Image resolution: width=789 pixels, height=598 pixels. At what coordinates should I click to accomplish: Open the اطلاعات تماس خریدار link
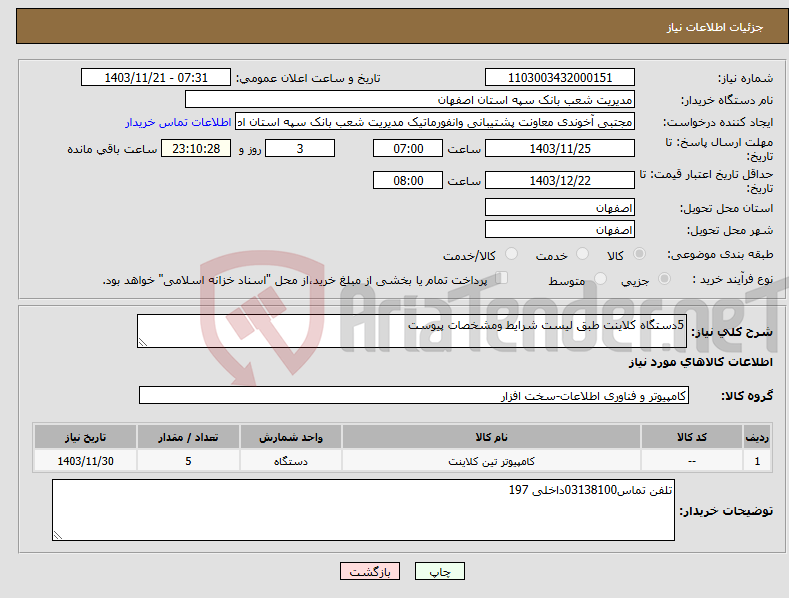point(178,122)
